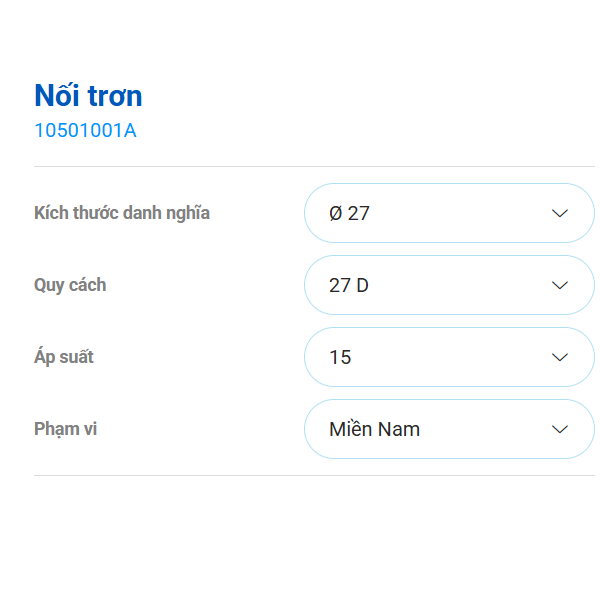
Task: Open the Ø 27 size dropdown
Action: [448, 213]
